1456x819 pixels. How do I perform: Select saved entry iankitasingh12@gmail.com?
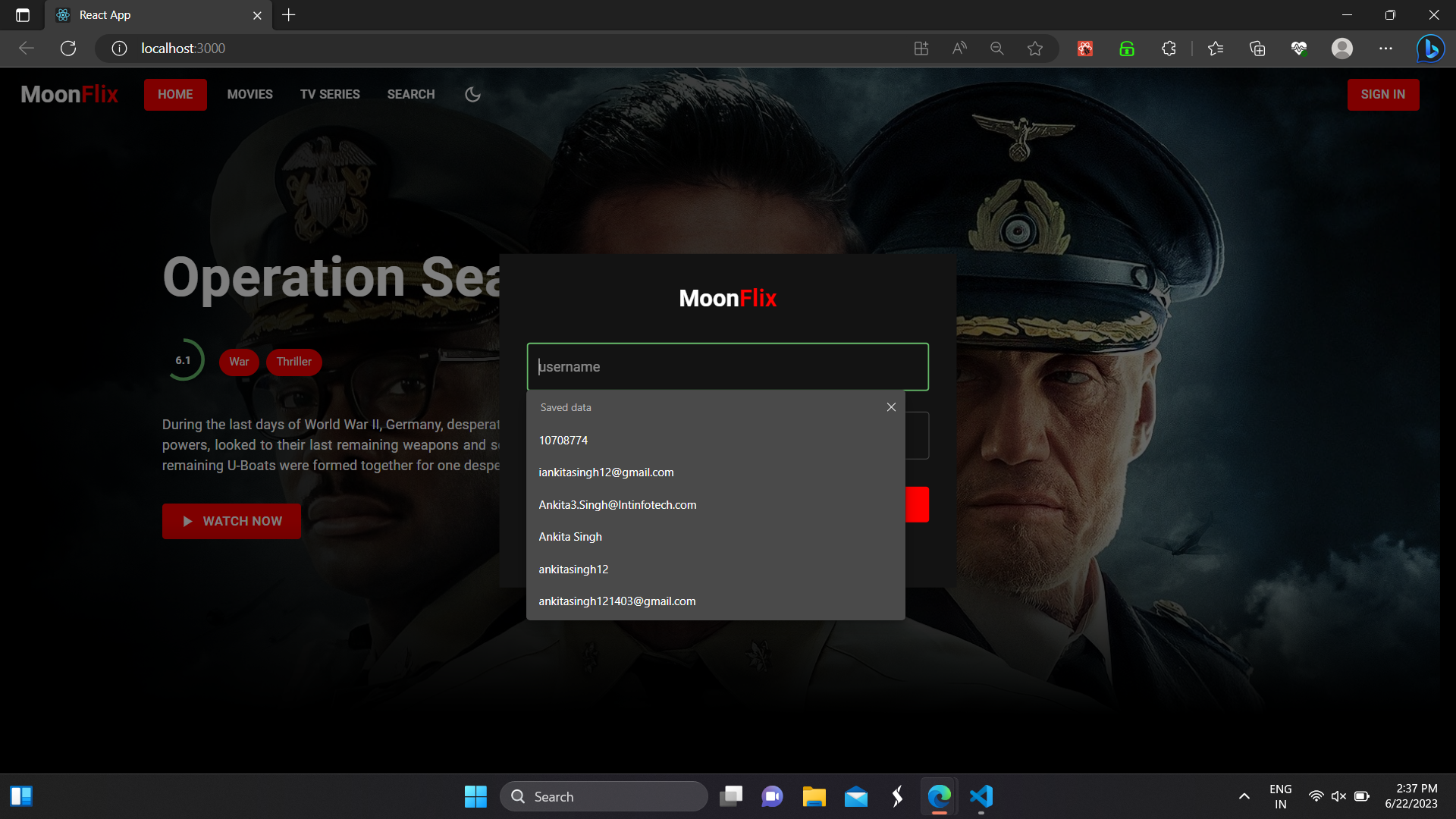click(606, 472)
